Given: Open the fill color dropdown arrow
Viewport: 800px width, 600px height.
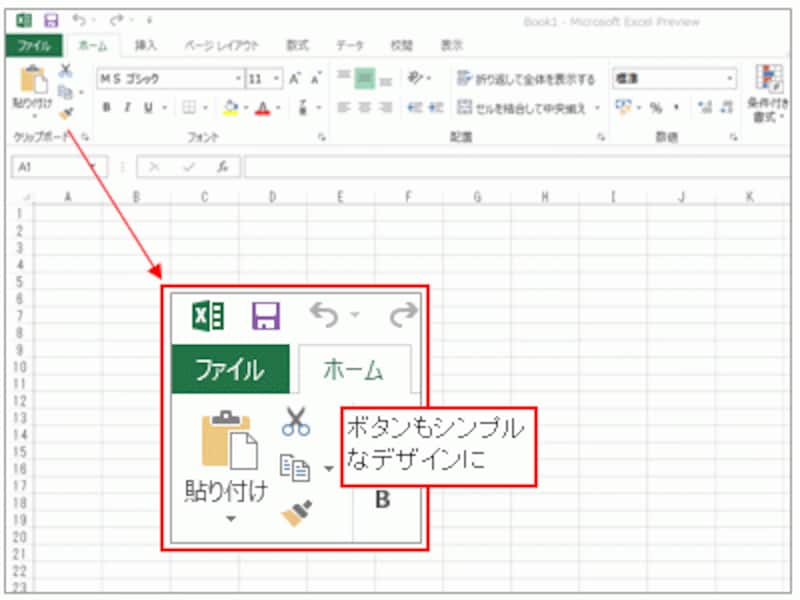Looking at the screenshot, I should [245, 108].
